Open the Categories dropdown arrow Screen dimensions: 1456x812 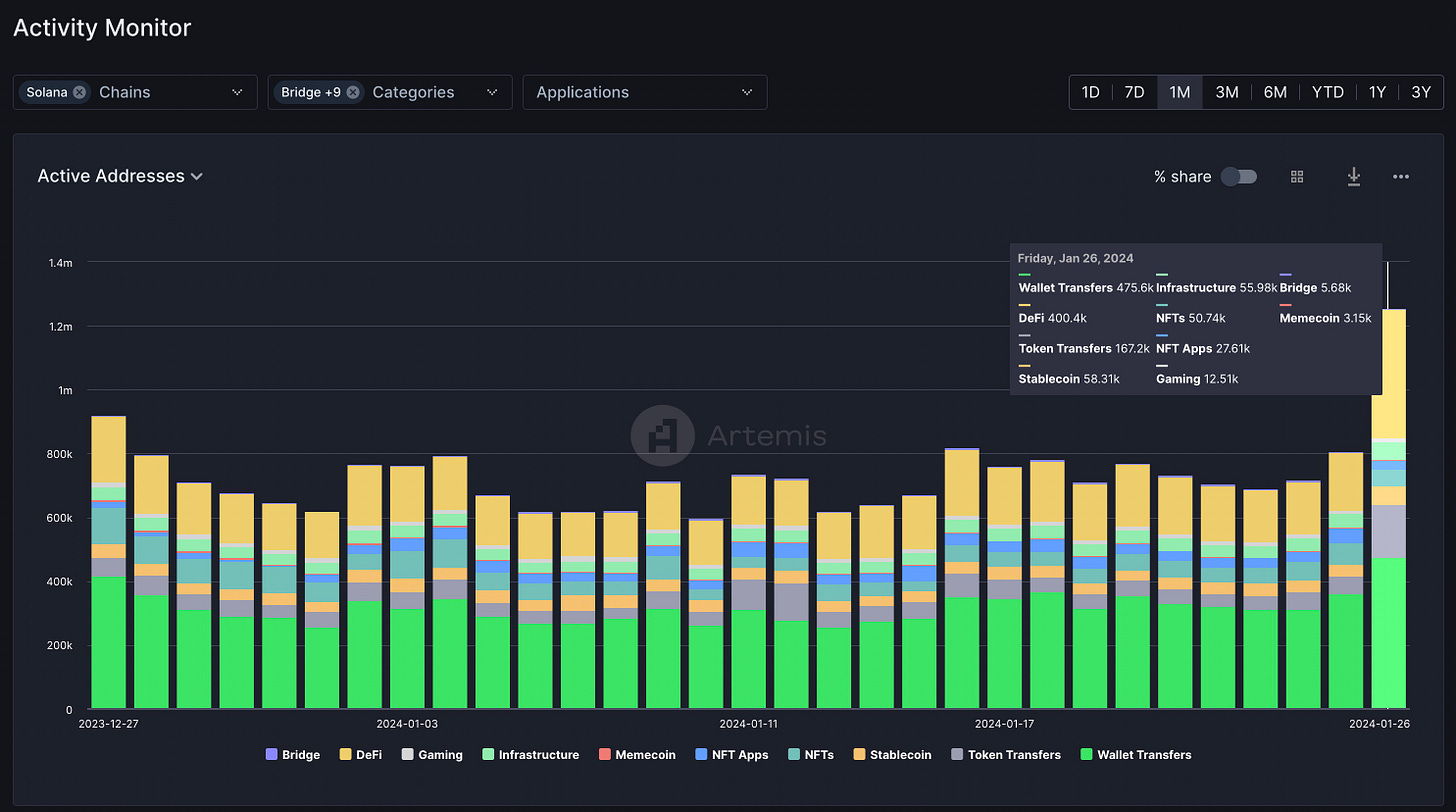(492, 92)
